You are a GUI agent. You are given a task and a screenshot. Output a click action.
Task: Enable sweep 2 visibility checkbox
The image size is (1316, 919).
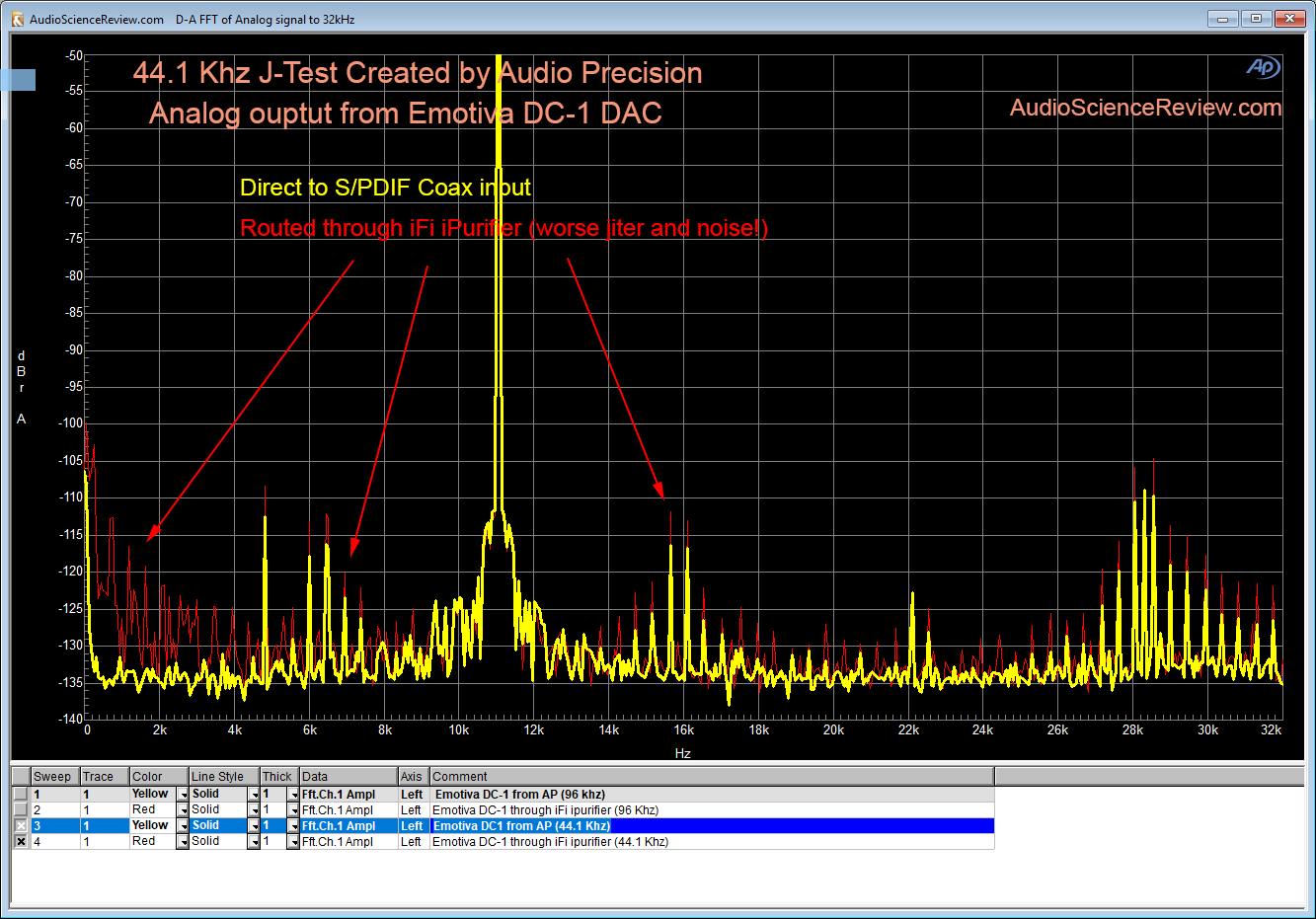coord(21,810)
